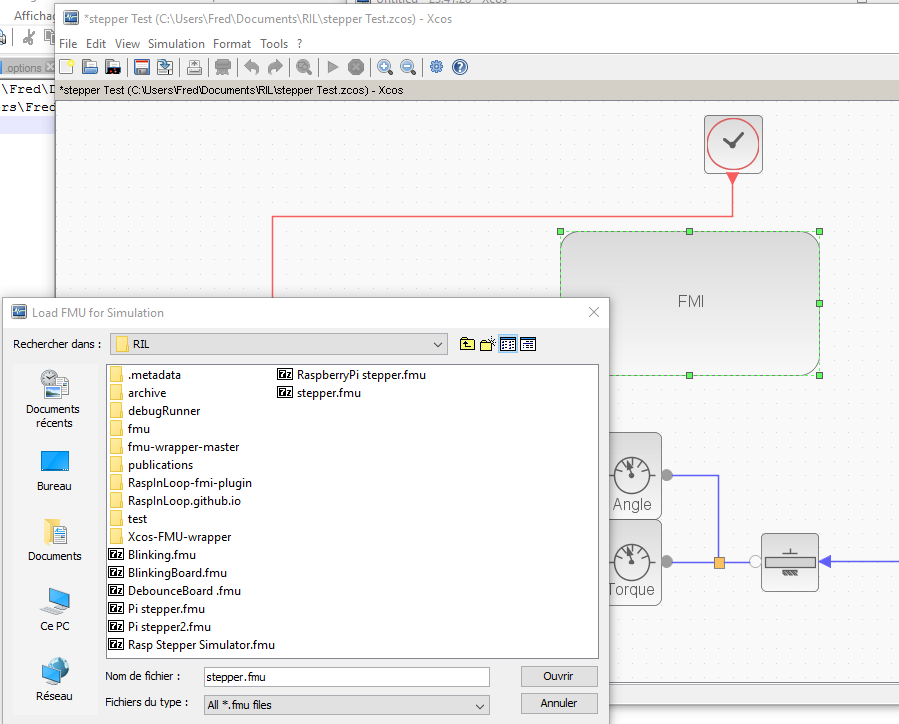Go to Ce PC location
Image resolution: width=899 pixels, height=724 pixels.
pyautogui.click(x=55, y=610)
